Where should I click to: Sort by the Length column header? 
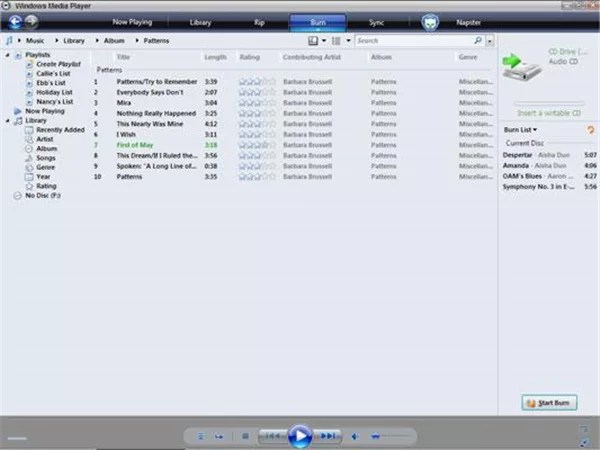[x=215, y=57]
